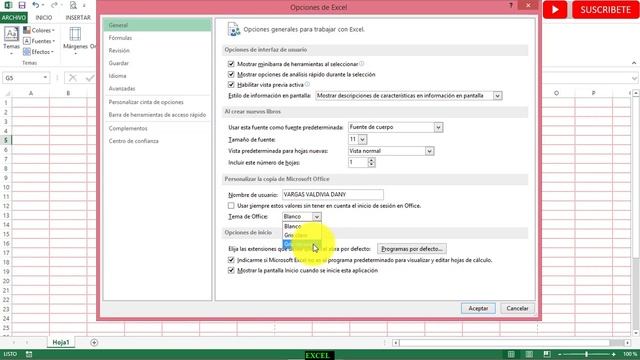
Task: Toggle Mostrar la pantalla Inicio checkbox
Action: [x=231, y=270]
